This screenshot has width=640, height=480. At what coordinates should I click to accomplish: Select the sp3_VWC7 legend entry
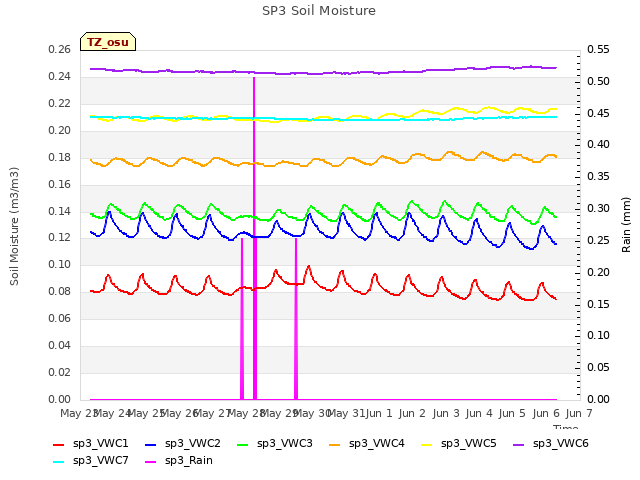pos(91,461)
